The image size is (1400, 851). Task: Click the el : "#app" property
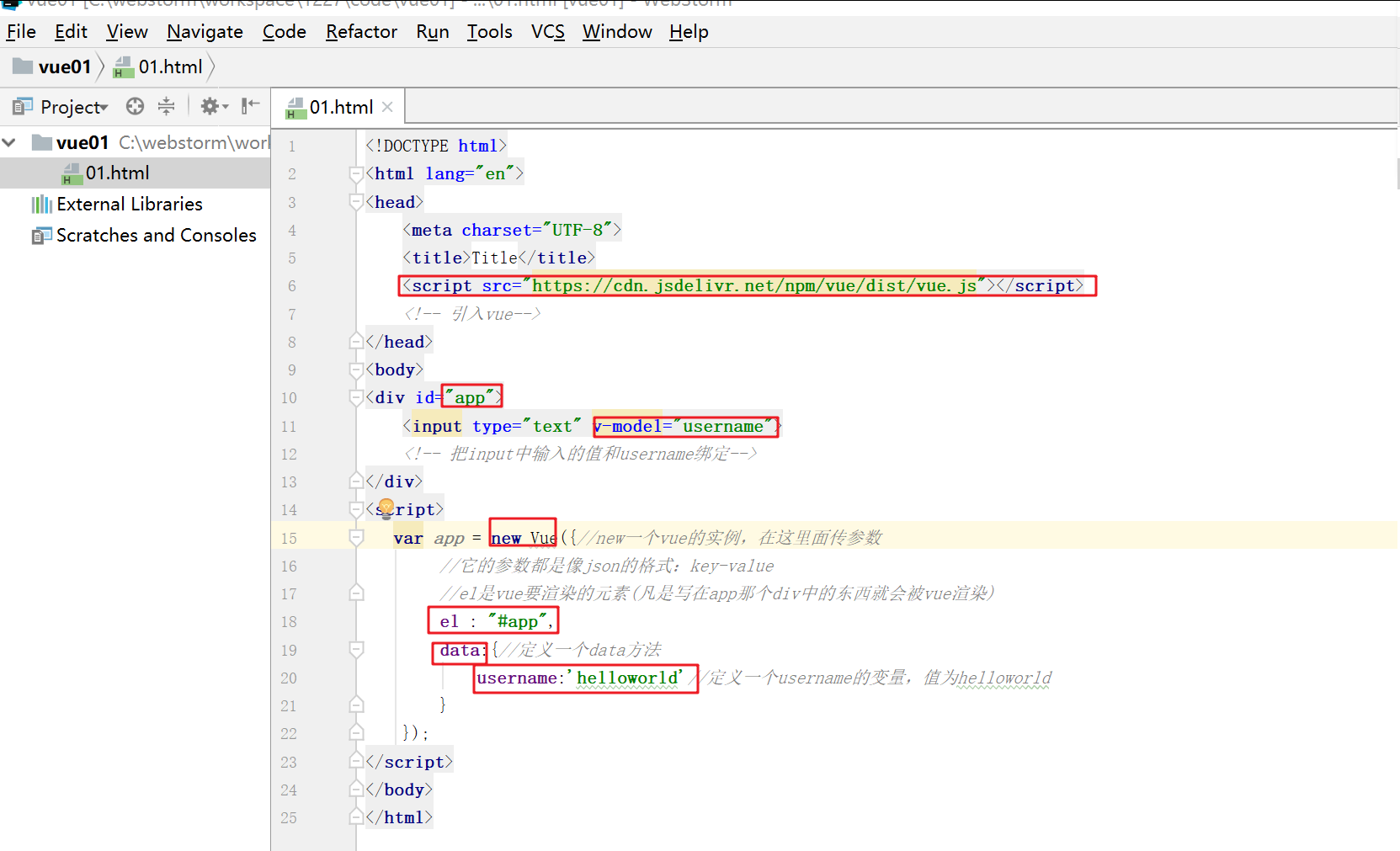coord(496,621)
